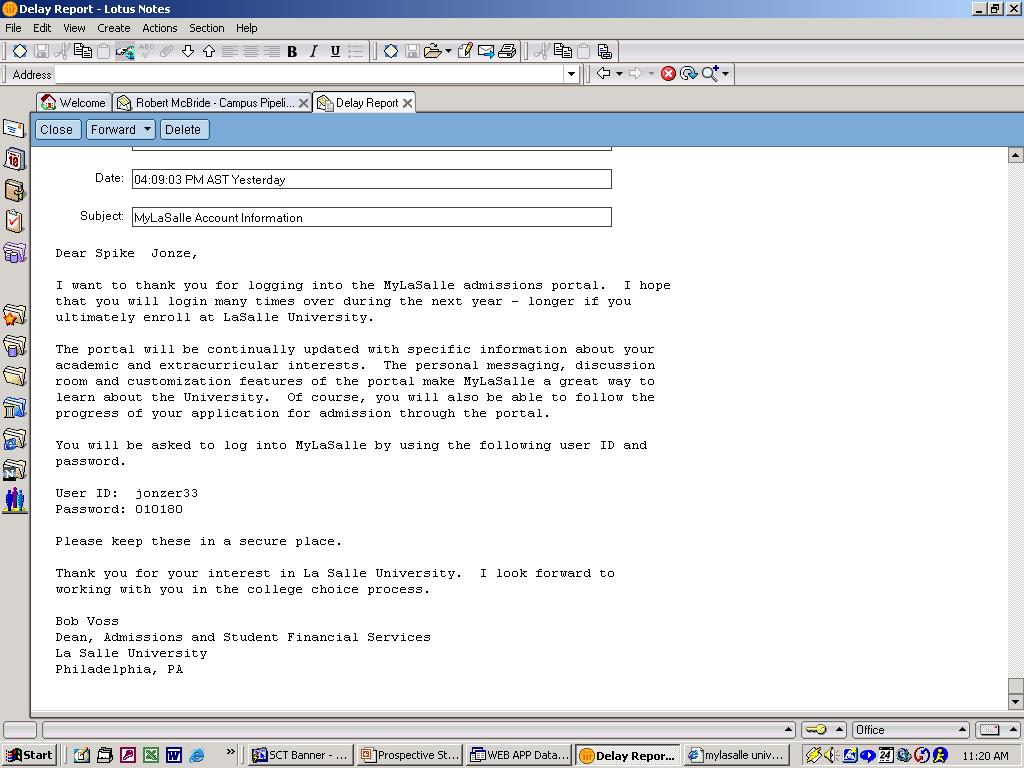
Task: Close the Delay Report tab
Action: (x=408, y=103)
